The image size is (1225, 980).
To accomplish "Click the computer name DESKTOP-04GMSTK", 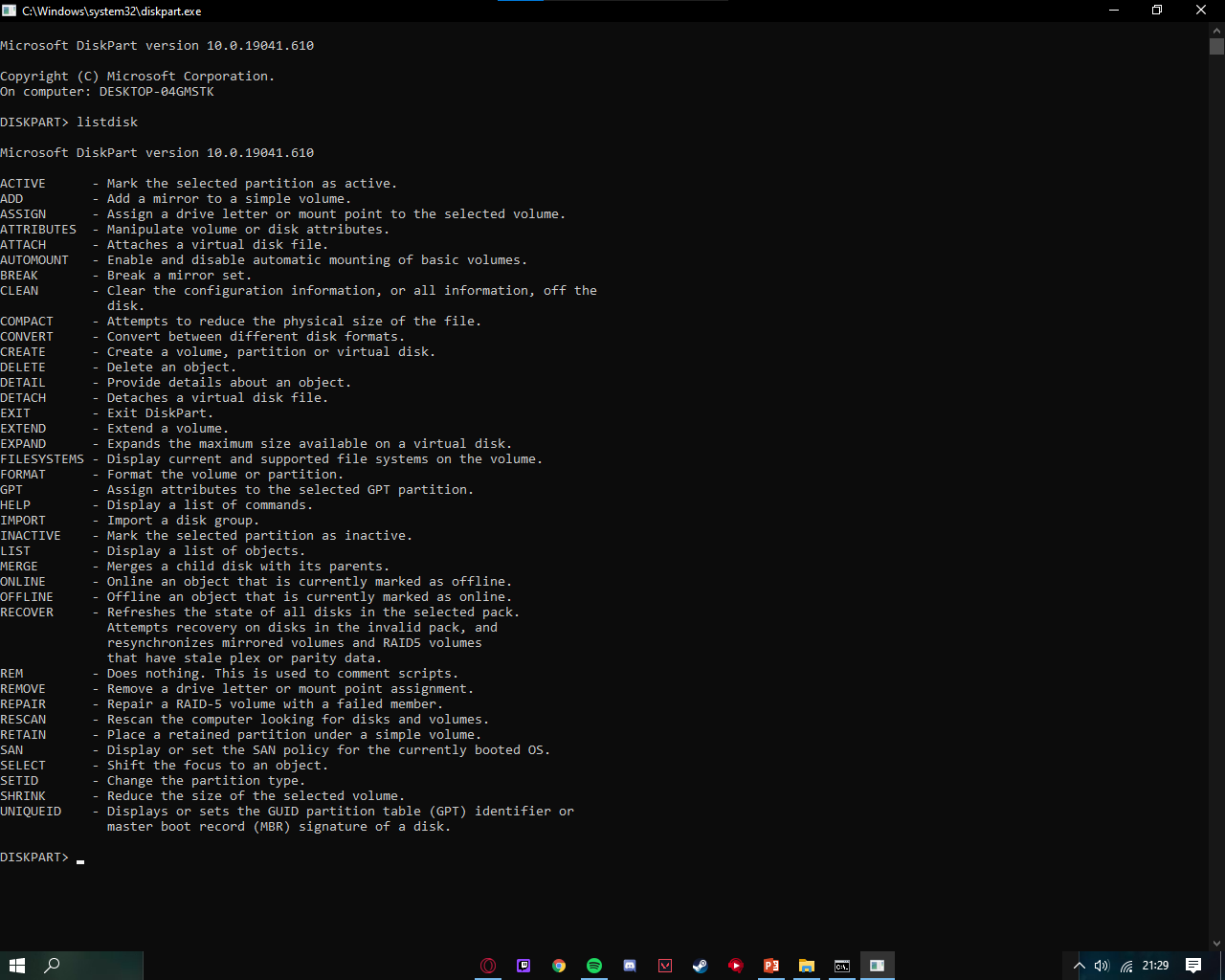I will coord(157,92).
